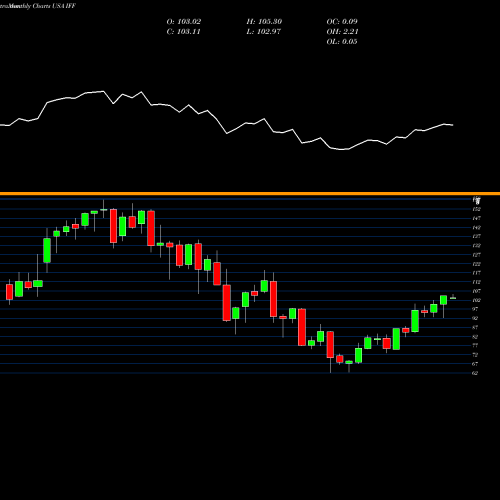Click the close price value 'C: 103.11'
The height and width of the screenshot is (500, 500).
(x=183, y=31)
